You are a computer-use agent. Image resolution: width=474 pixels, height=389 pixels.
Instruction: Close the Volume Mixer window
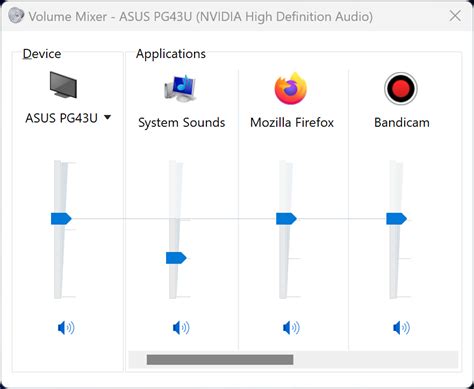pos(455,16)
